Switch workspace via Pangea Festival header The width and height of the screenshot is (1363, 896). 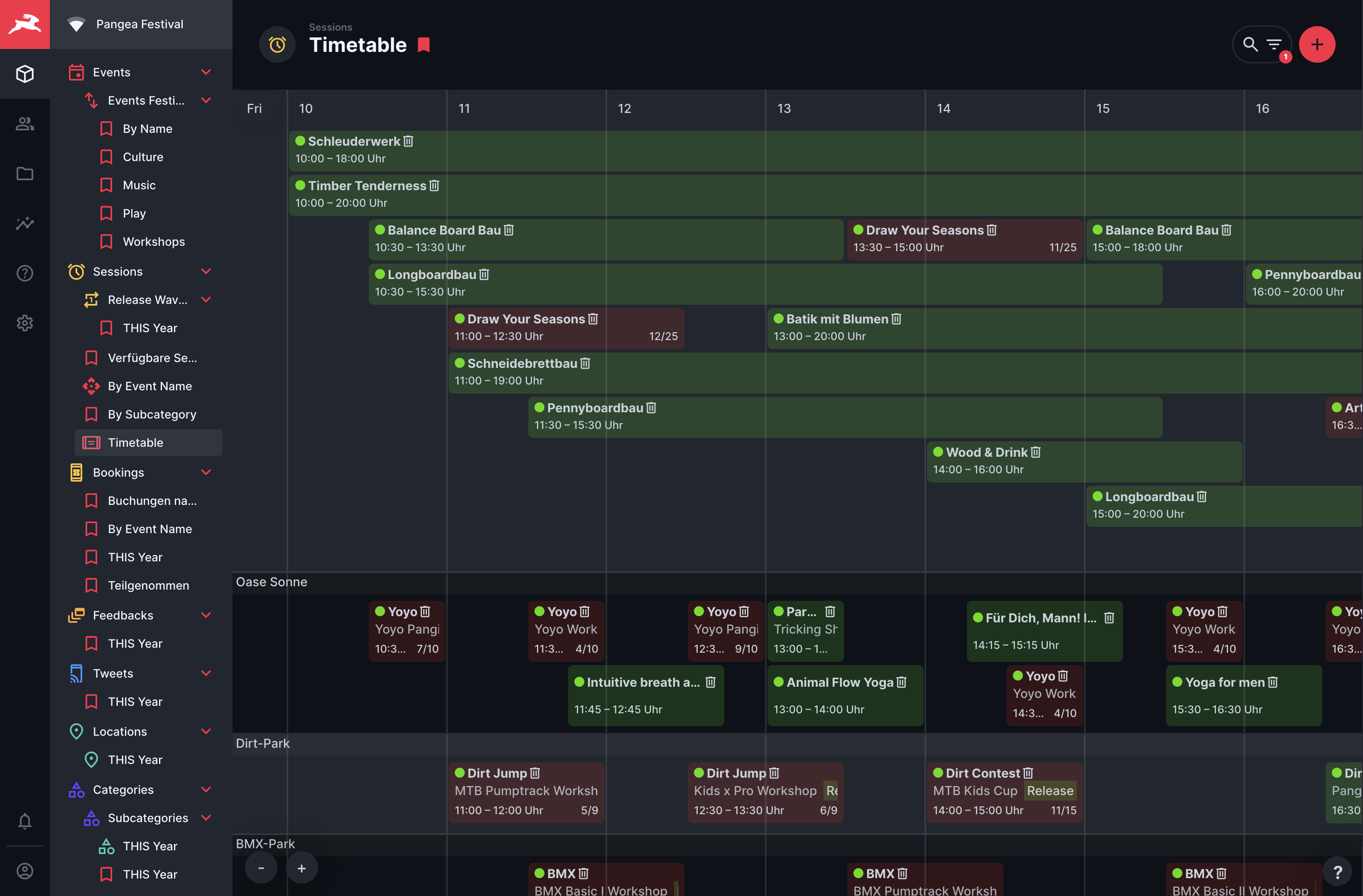(x=140, y=24)
